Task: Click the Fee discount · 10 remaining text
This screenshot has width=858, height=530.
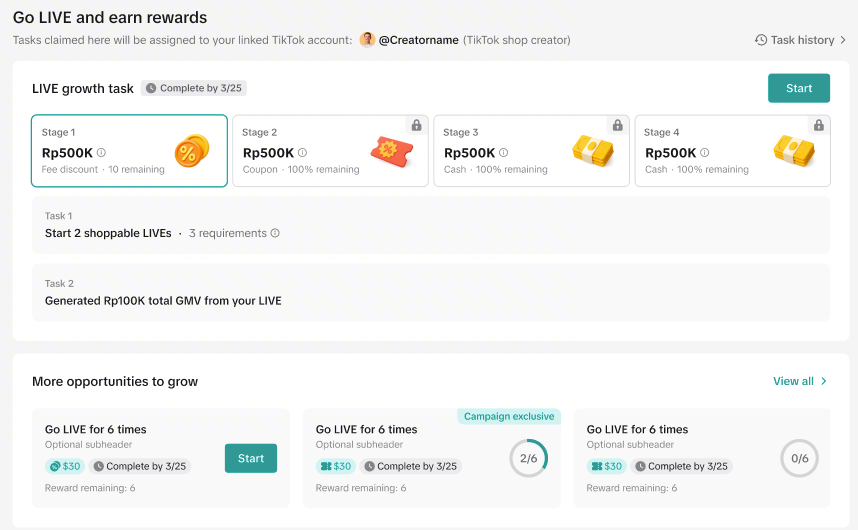Action: [x=103, y=170]
